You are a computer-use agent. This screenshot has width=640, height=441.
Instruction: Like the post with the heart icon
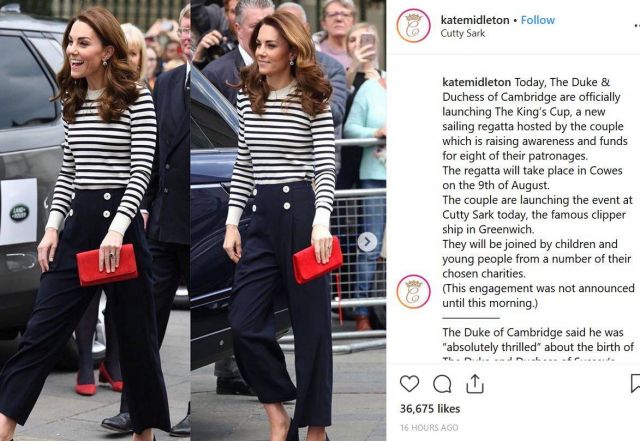coord(409,384)
